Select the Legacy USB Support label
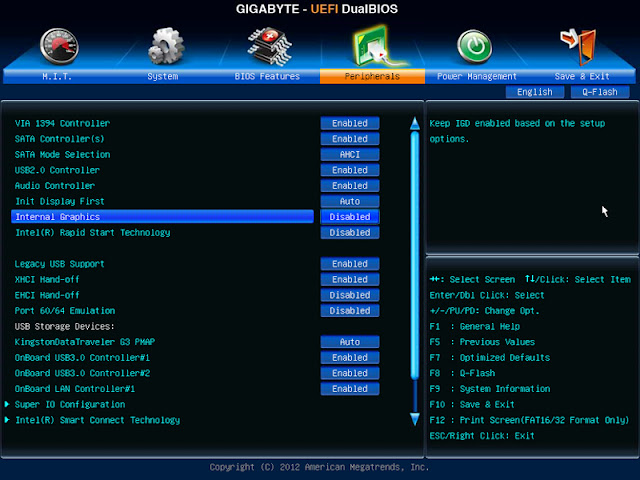The width and height of the screenshot is (640, 480). [60, 264]
